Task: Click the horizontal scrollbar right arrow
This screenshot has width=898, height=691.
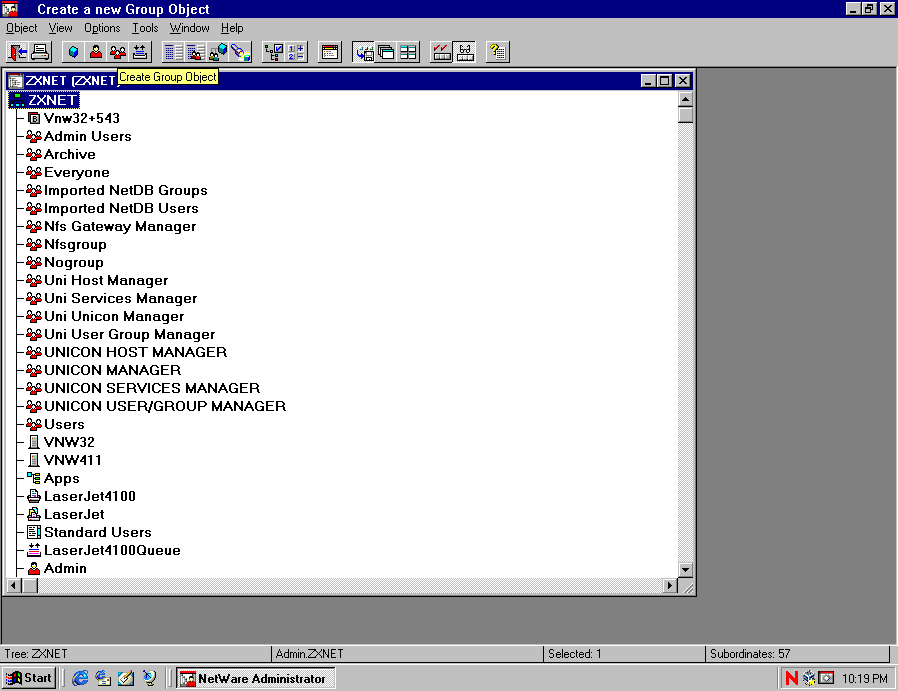Action: [x=670, y=586]
